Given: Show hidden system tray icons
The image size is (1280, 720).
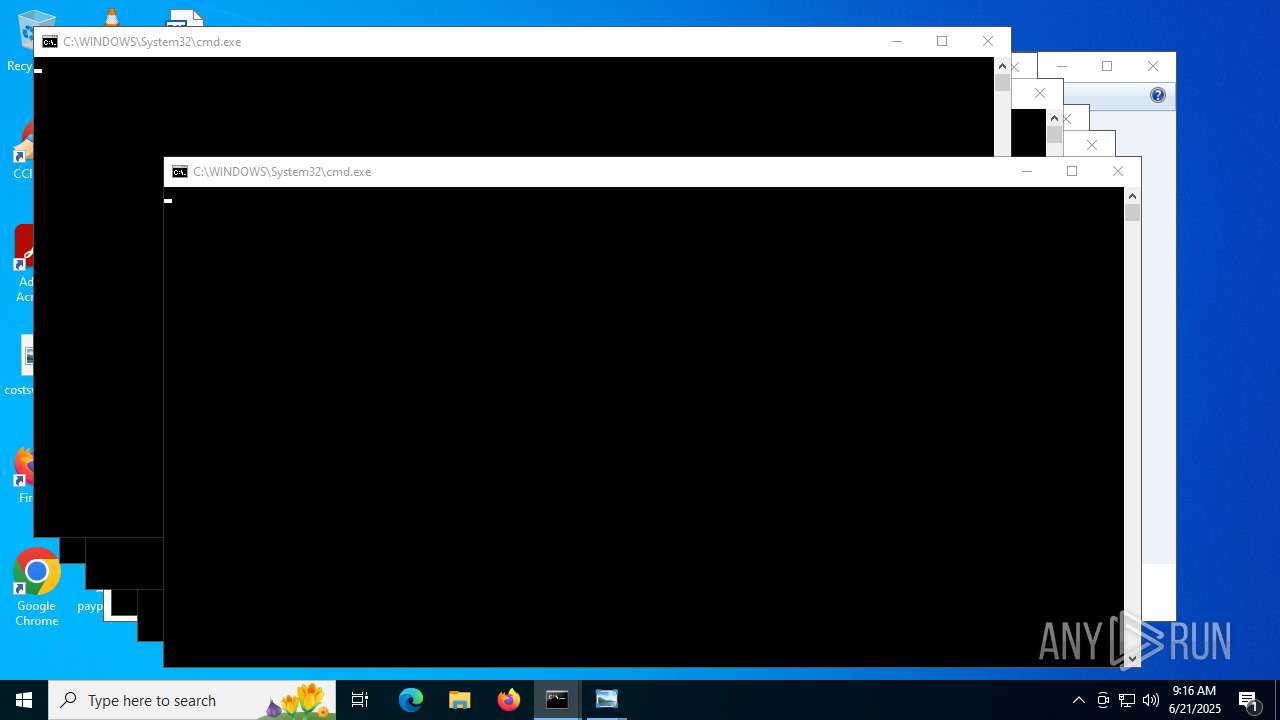Looking at the screenshot, I should click(x=1079, y=700).
